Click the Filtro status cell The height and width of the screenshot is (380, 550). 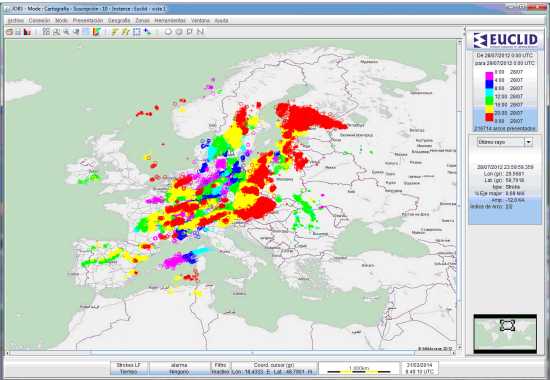tap(220, 368)
